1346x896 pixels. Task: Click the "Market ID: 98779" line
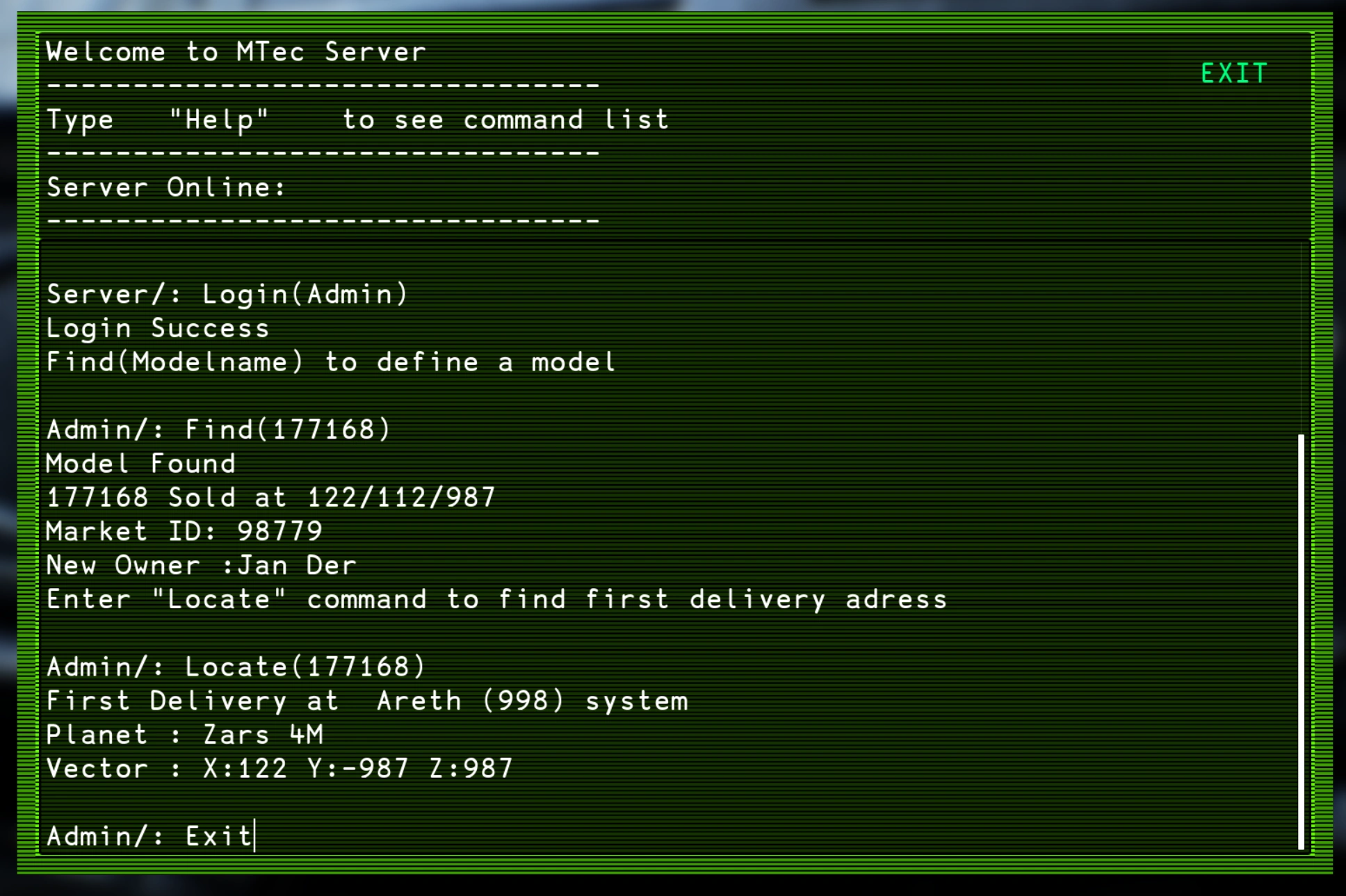184,532
